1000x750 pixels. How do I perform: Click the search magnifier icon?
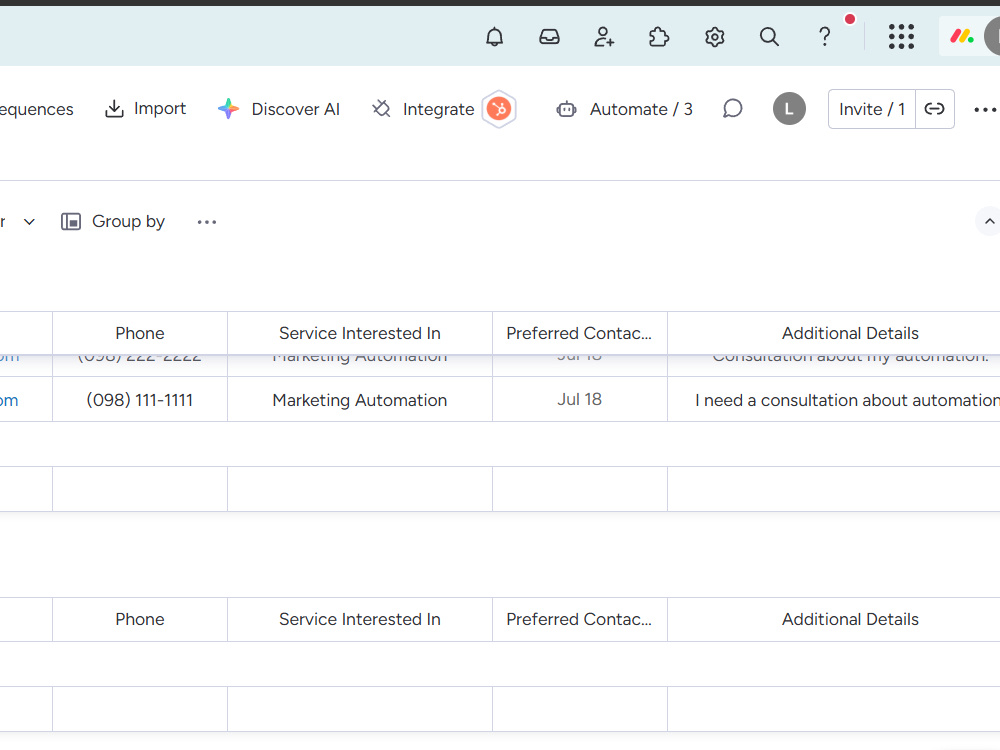click(769, 37)
